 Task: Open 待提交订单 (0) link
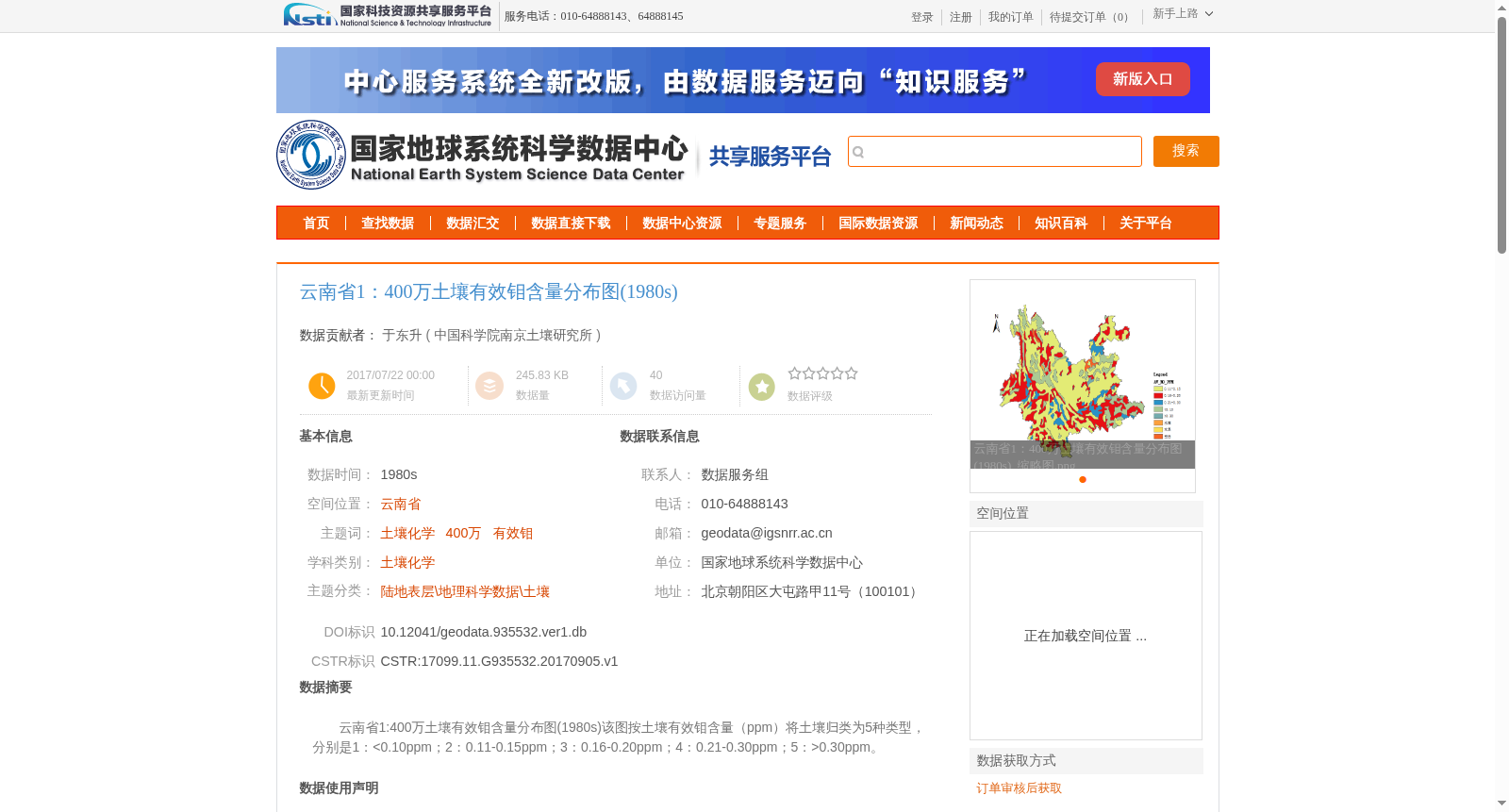click(1091, 17)
